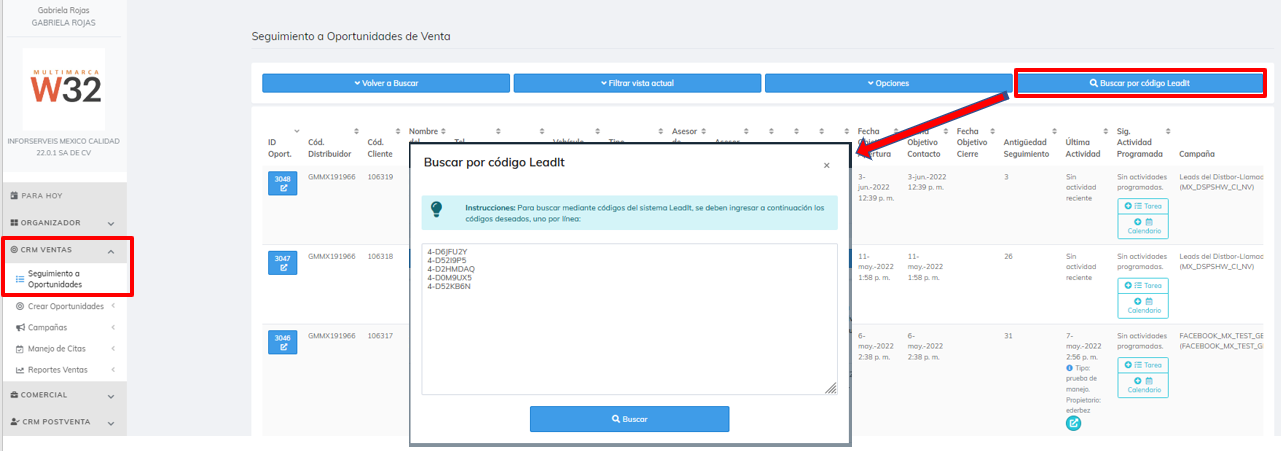
Task: Click the W32 Multimarca logo
Action: [x=63, y=88]
